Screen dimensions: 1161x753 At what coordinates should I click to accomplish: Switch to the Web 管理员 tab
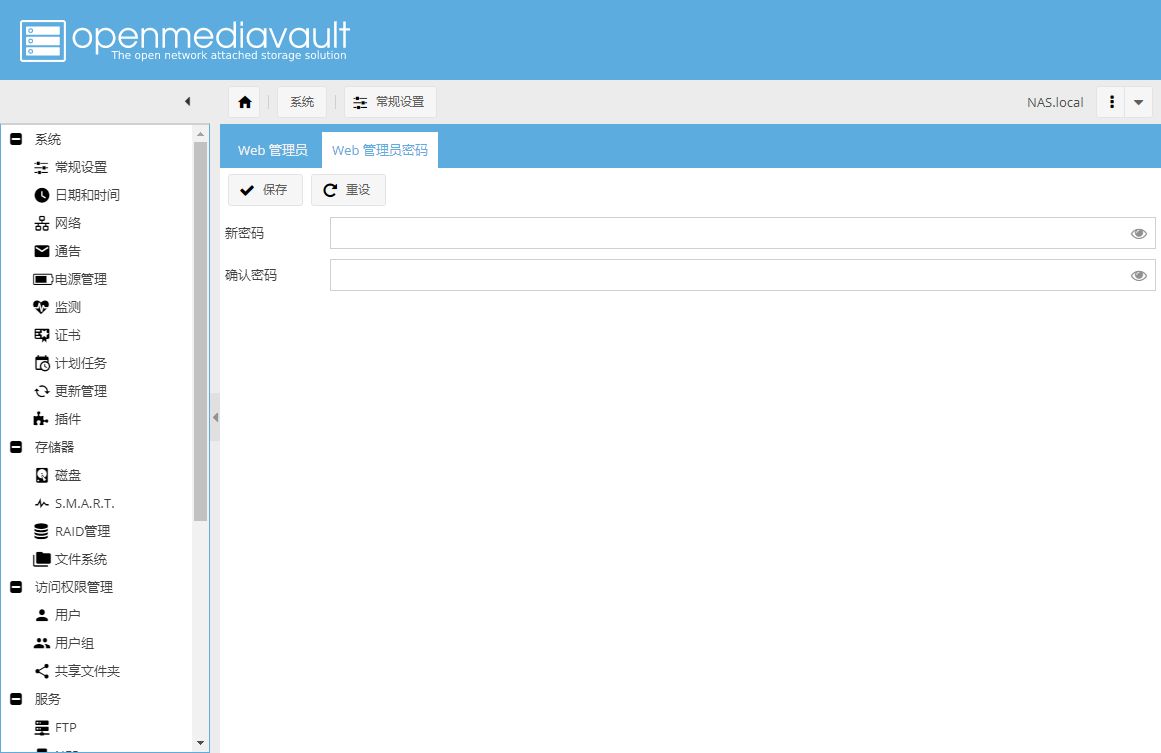click(272, 150)
